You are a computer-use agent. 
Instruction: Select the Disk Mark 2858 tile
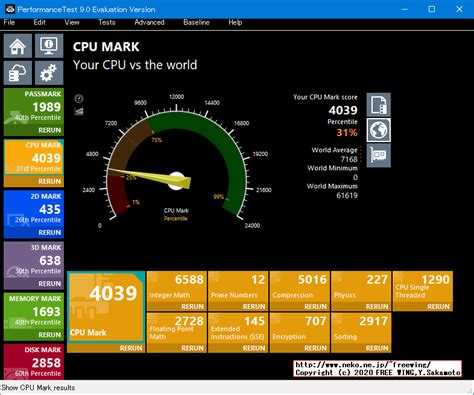pos(34,362)
